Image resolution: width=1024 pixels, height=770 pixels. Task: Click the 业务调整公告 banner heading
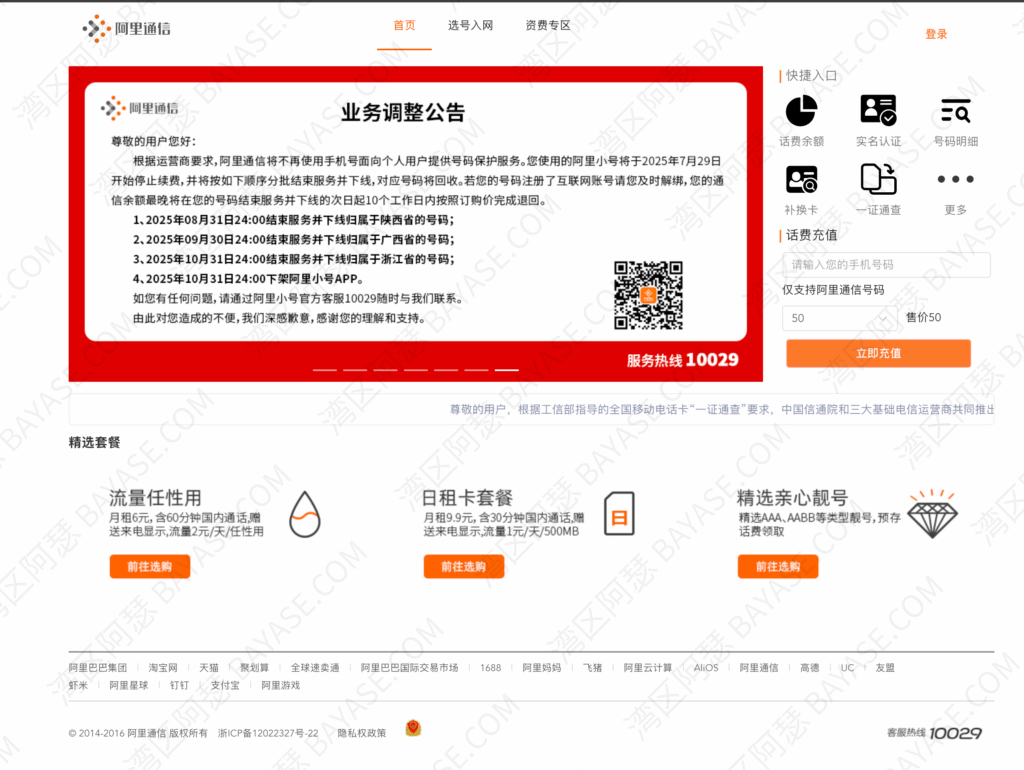[403, 112]
